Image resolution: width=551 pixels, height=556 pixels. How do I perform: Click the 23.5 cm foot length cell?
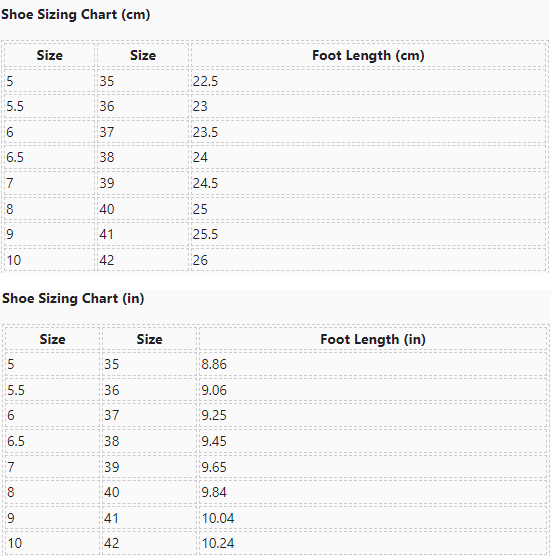tap(368, 132)
